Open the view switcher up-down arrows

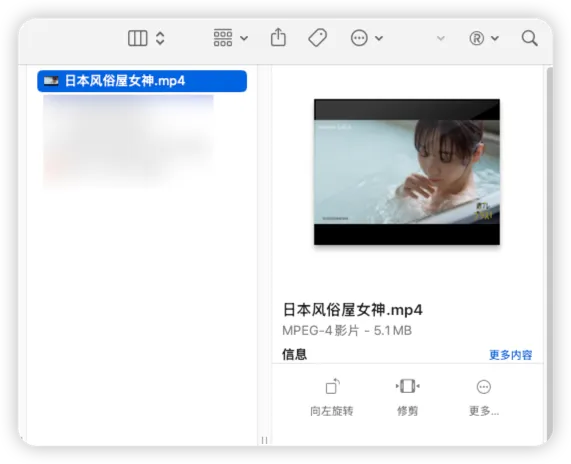160,38
